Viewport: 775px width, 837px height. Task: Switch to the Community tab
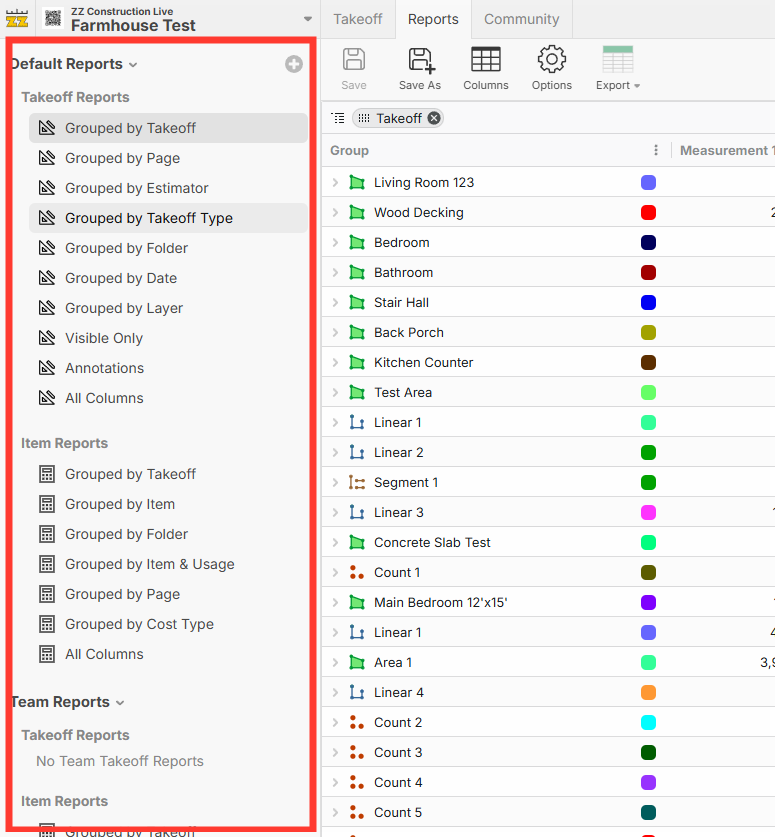pos(521,19)
